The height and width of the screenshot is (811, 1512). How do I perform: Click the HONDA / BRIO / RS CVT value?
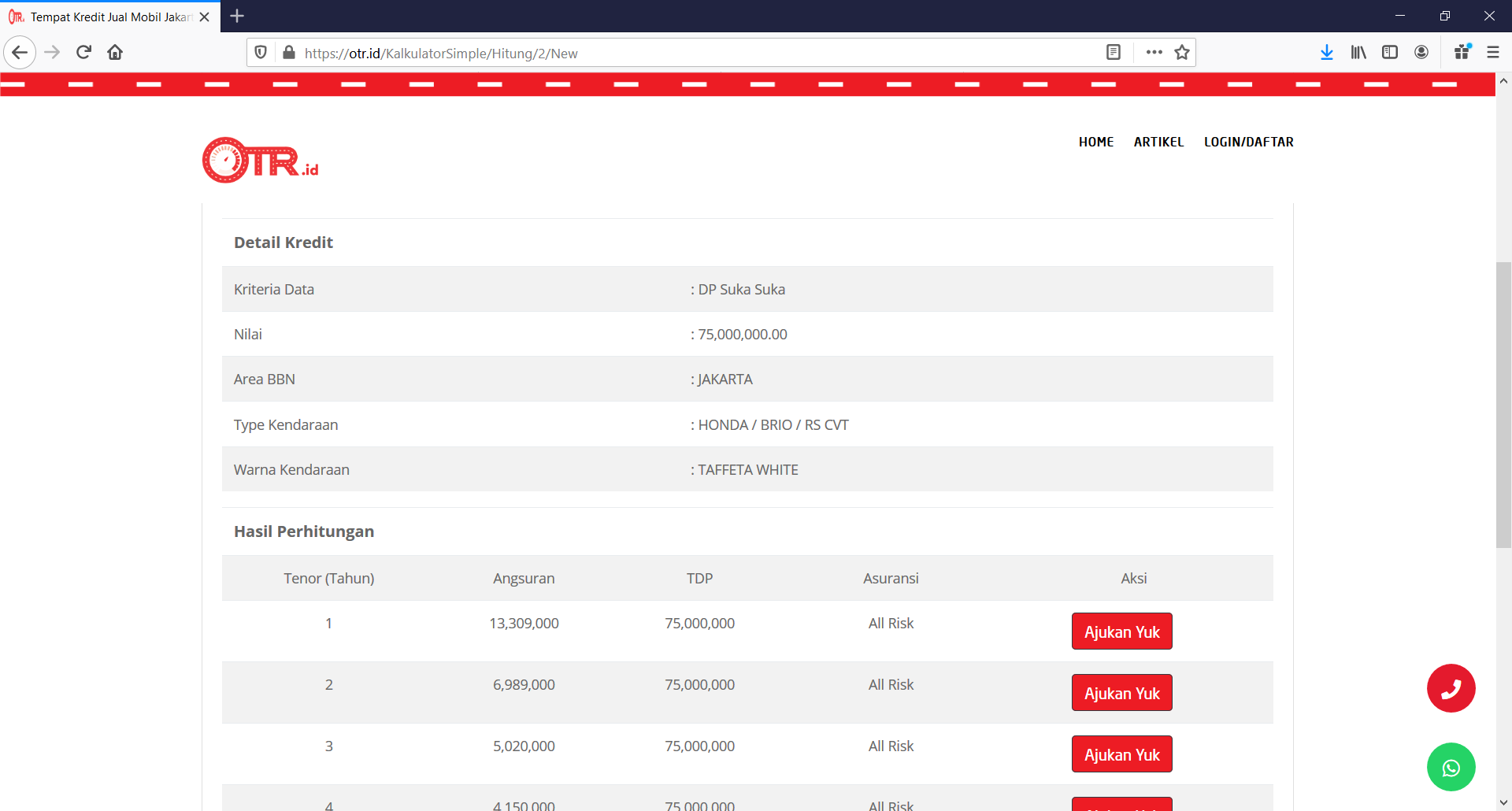773,425
